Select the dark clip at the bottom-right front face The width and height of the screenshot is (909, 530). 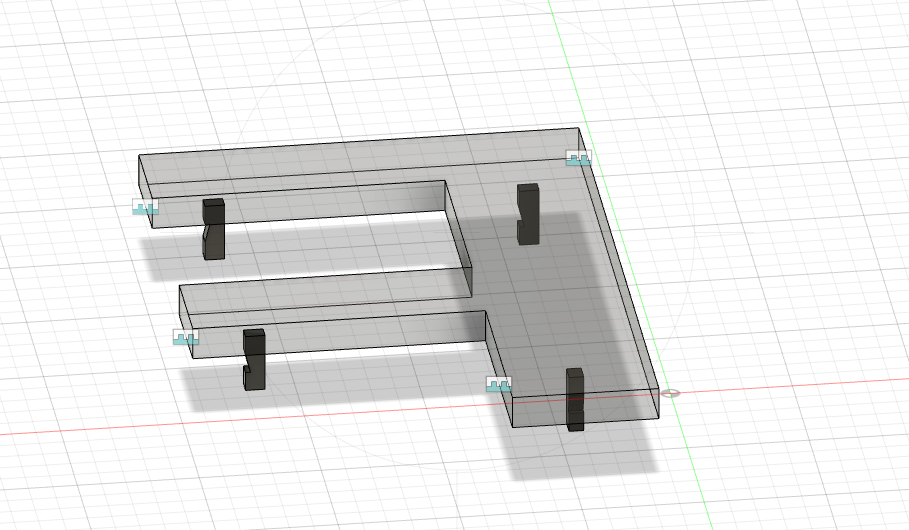pyautogui.click(x=574, y=399)
